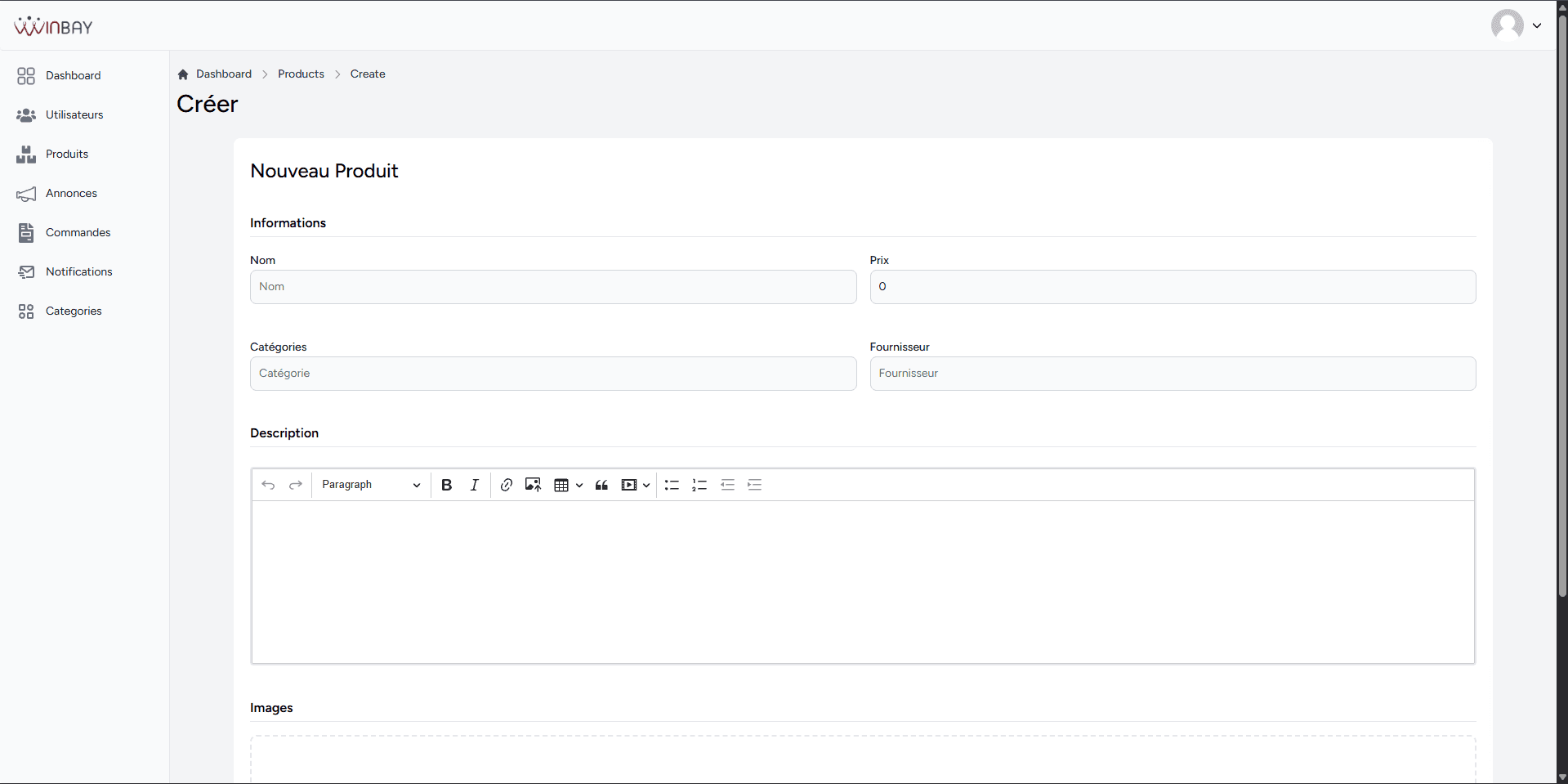
Task: Insert a table in description
Action: coord(561,485)
